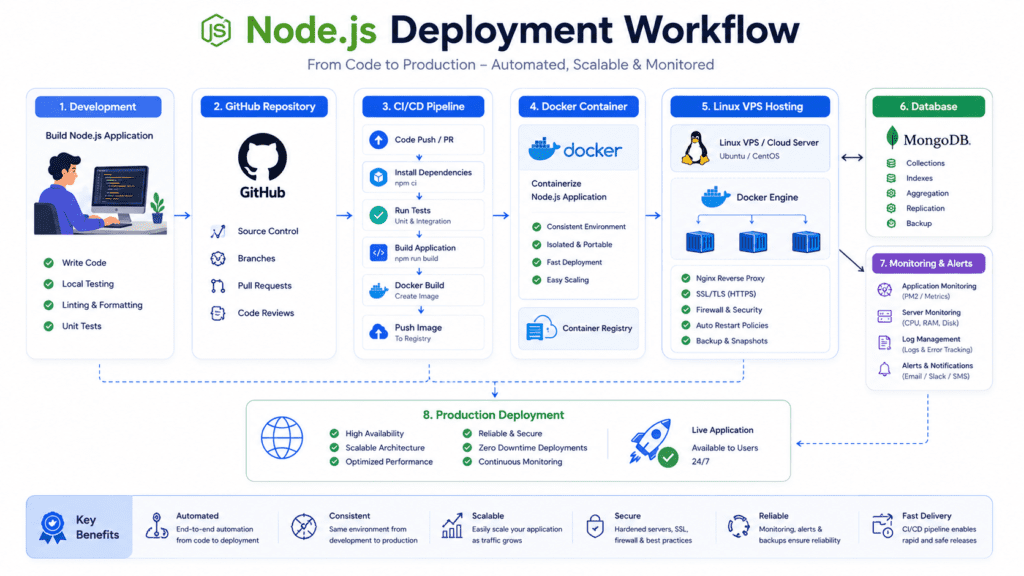Click the check beside Local Testing
This screenshot has width=1024, height=576.
(x=48, y=284)
